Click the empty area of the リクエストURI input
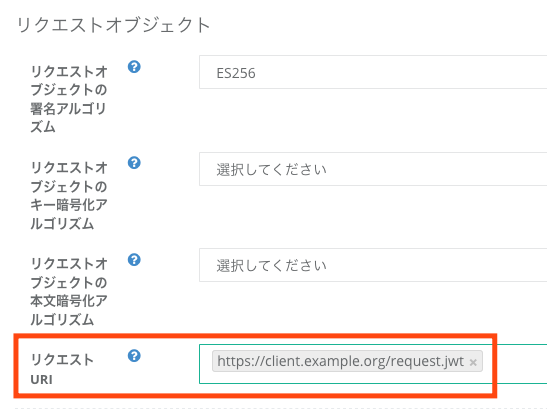The height and width of the screenshot is (415, 547). click(x=516, y=364)
